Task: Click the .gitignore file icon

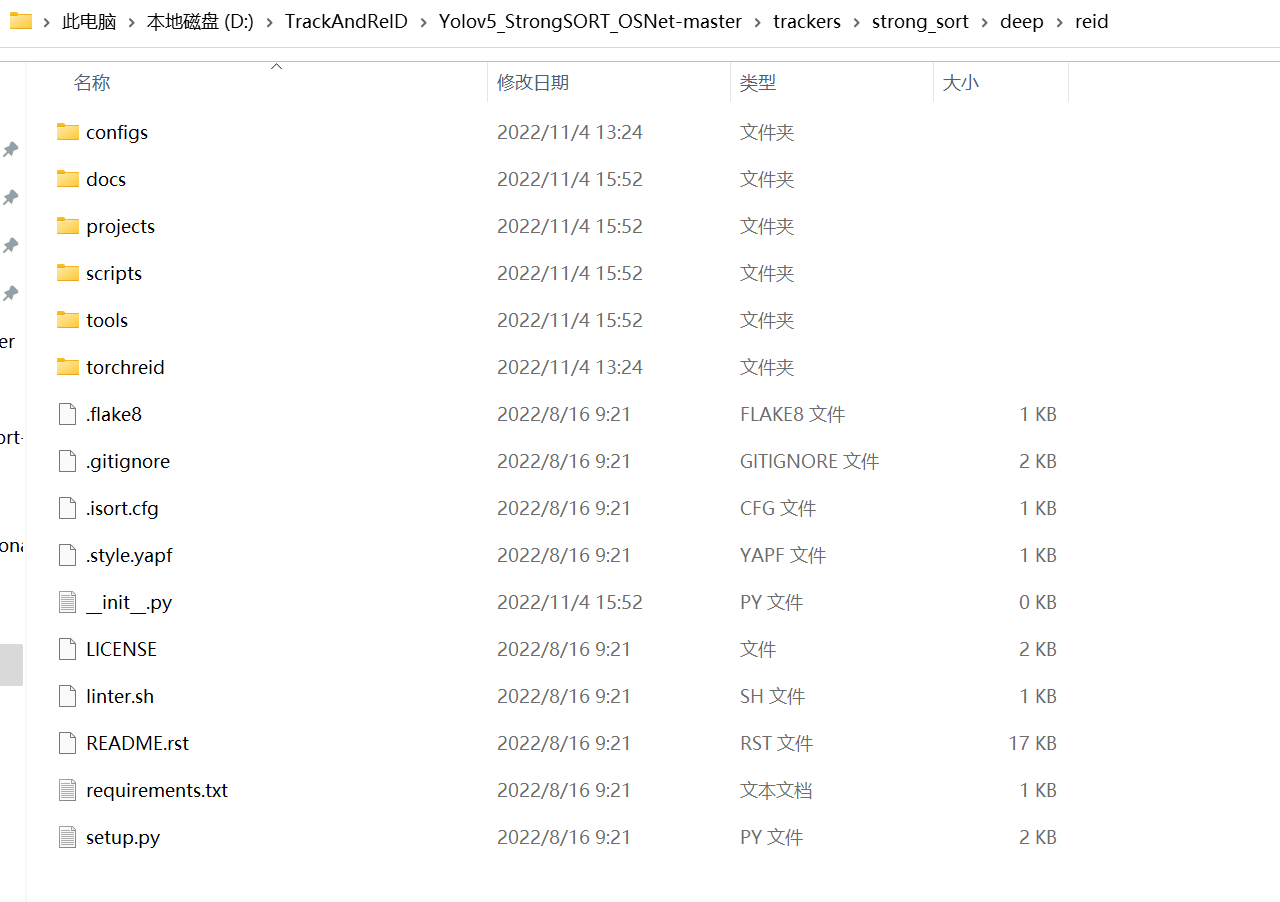Action: 68,461
